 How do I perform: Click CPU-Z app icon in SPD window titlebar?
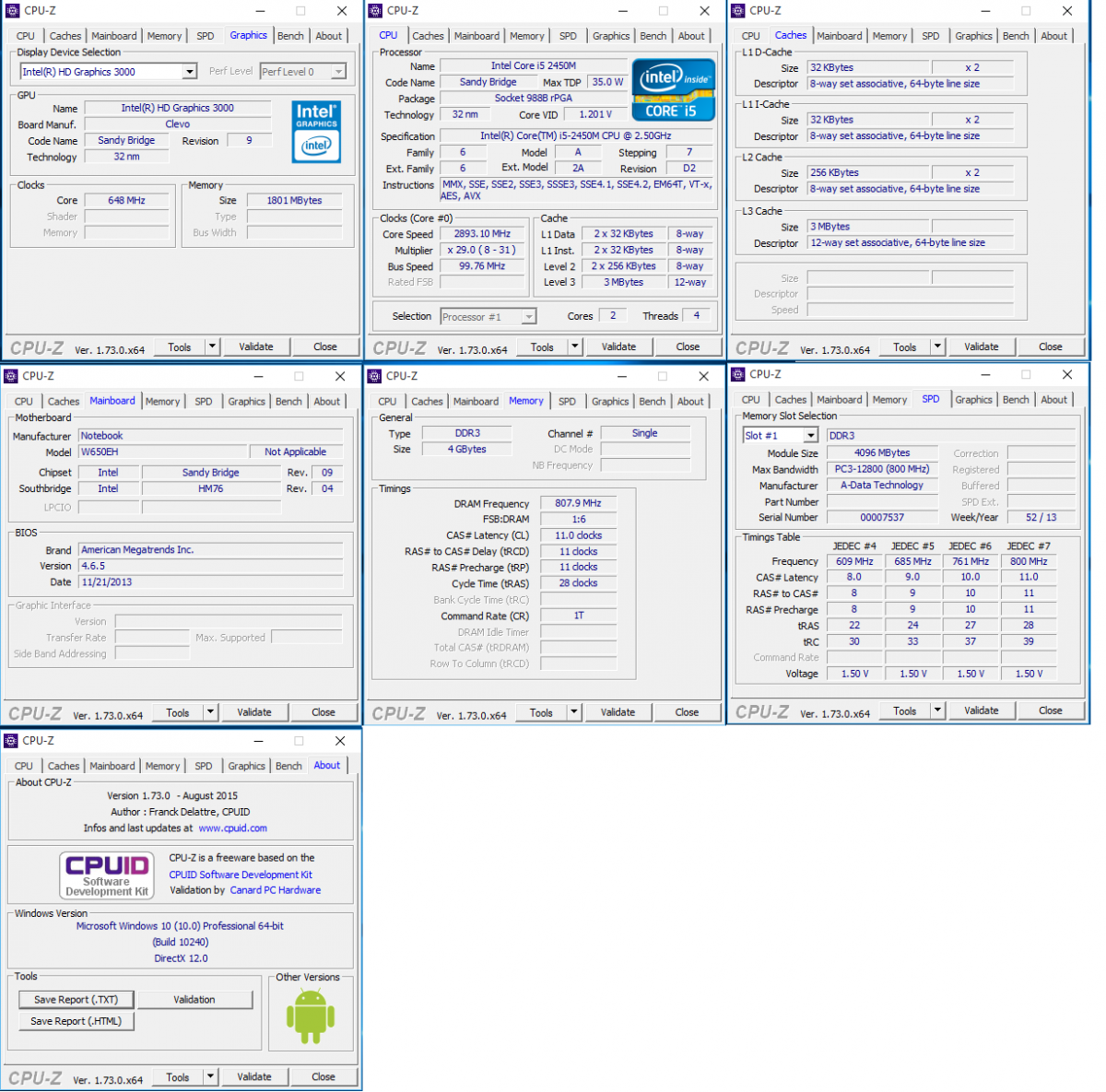[x=738, y=374]
